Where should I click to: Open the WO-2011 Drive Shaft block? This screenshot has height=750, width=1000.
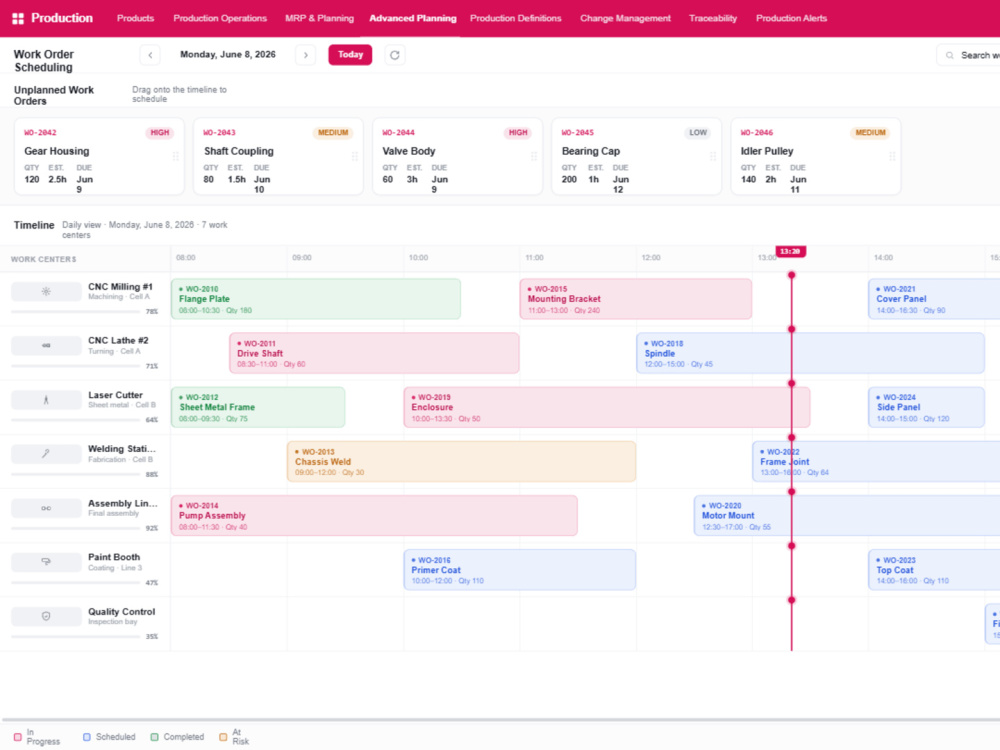[x=374, y=353]
